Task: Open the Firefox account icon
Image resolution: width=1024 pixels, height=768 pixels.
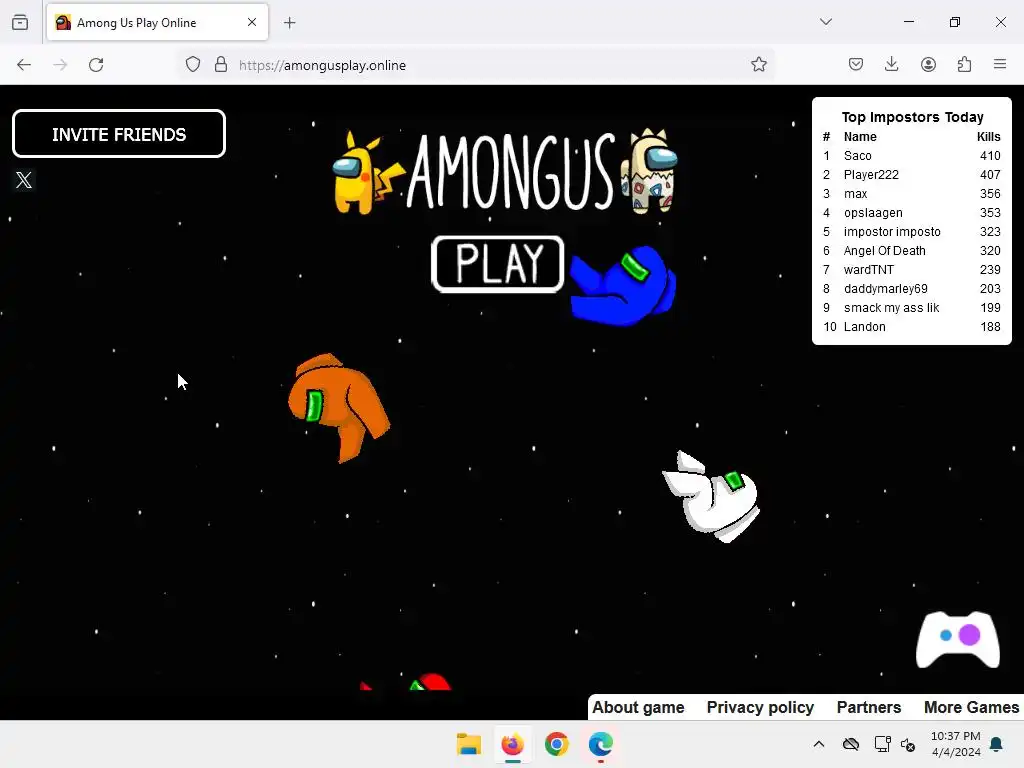Action: pyautogui.click(x=928, y=65)
